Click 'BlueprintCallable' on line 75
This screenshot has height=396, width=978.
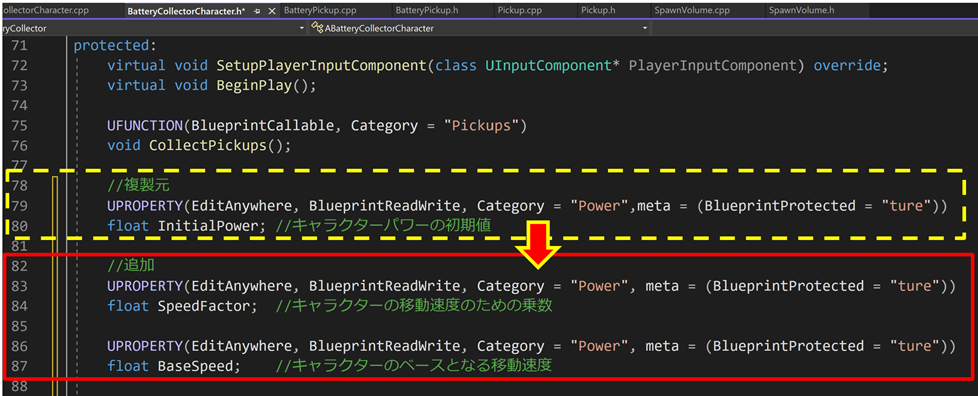point(263,126)
